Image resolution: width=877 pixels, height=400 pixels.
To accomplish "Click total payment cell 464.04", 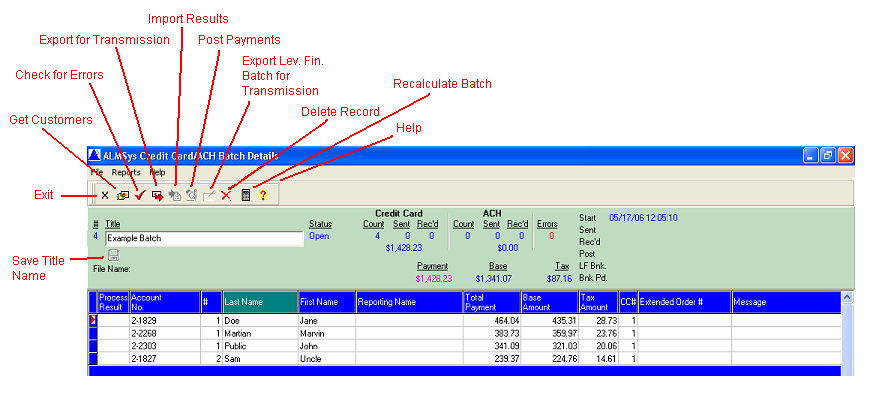I will pos(492,321).
